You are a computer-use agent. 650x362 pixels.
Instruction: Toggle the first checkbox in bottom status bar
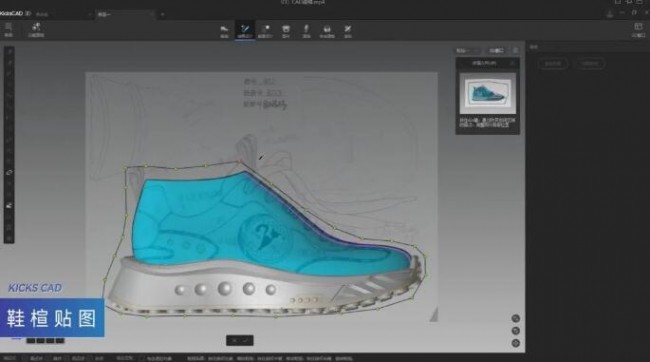[x=25, y=358]
